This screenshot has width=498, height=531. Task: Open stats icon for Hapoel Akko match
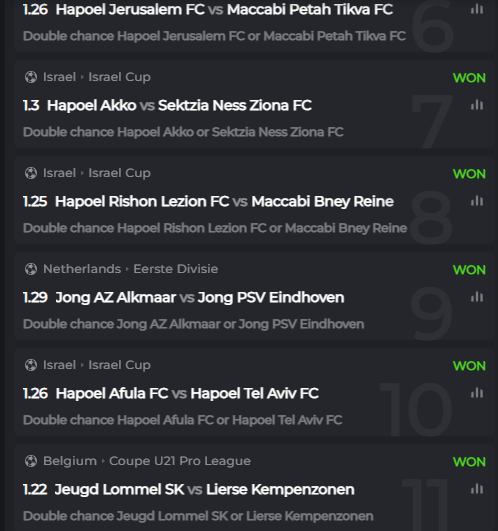477,105
